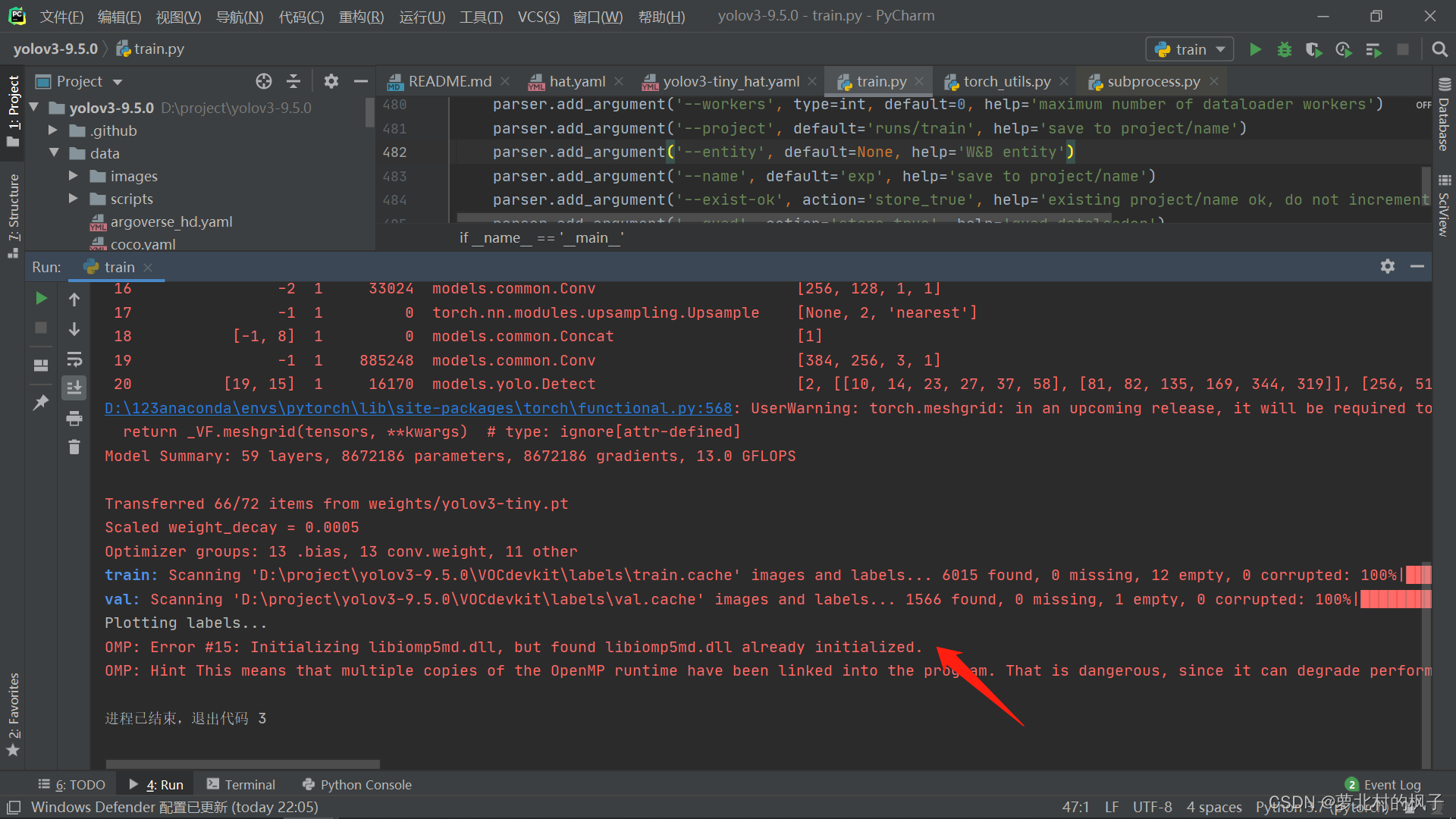Screen dimensions: 1456x819
Task: Switch to README.md editor tab
Action: 449,81
